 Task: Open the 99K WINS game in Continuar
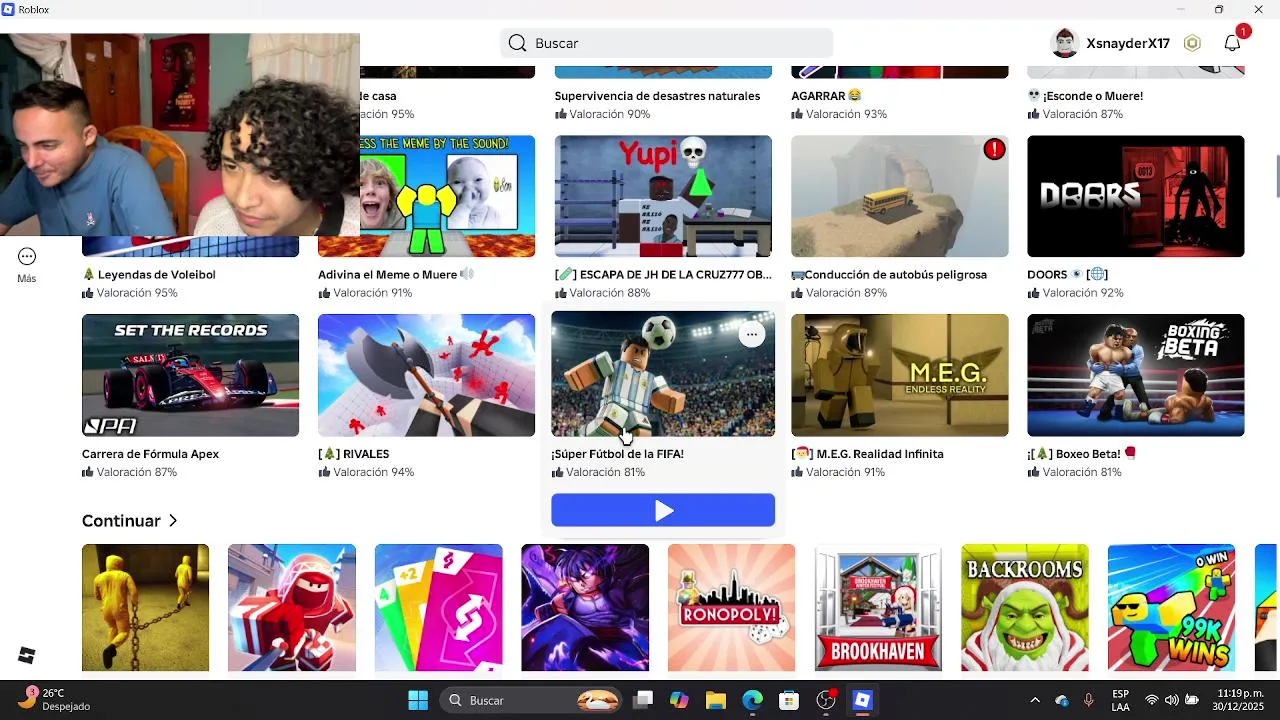tap(1172, 608)
